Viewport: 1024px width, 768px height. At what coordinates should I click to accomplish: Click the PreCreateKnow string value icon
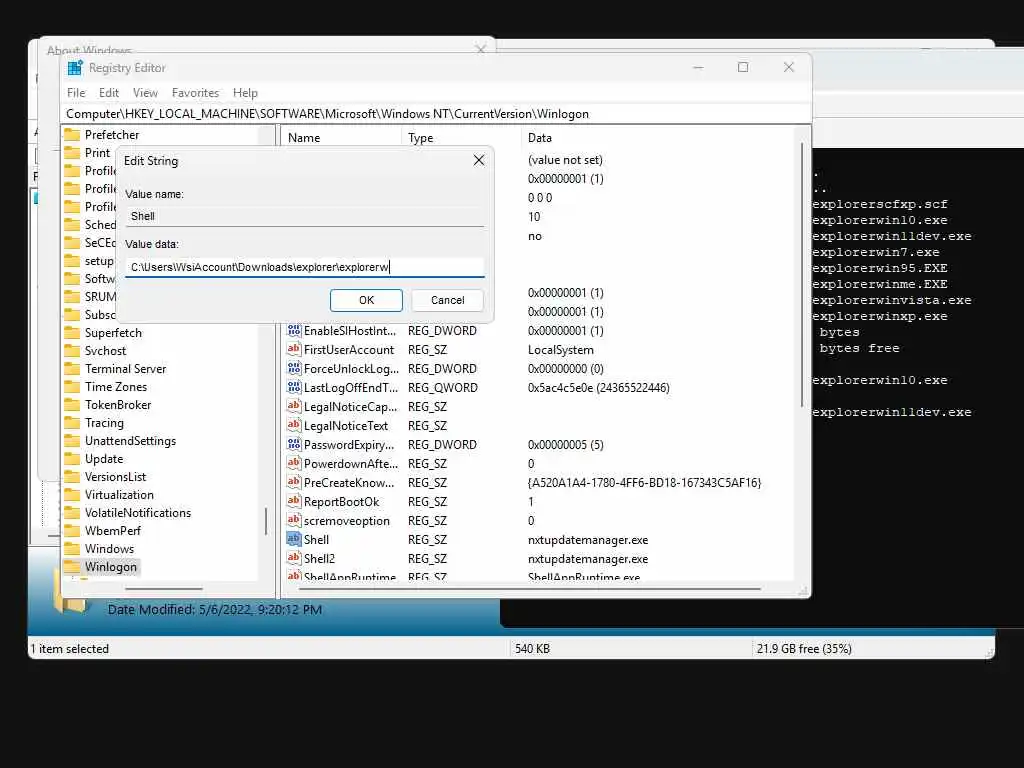tap(294, 482)
